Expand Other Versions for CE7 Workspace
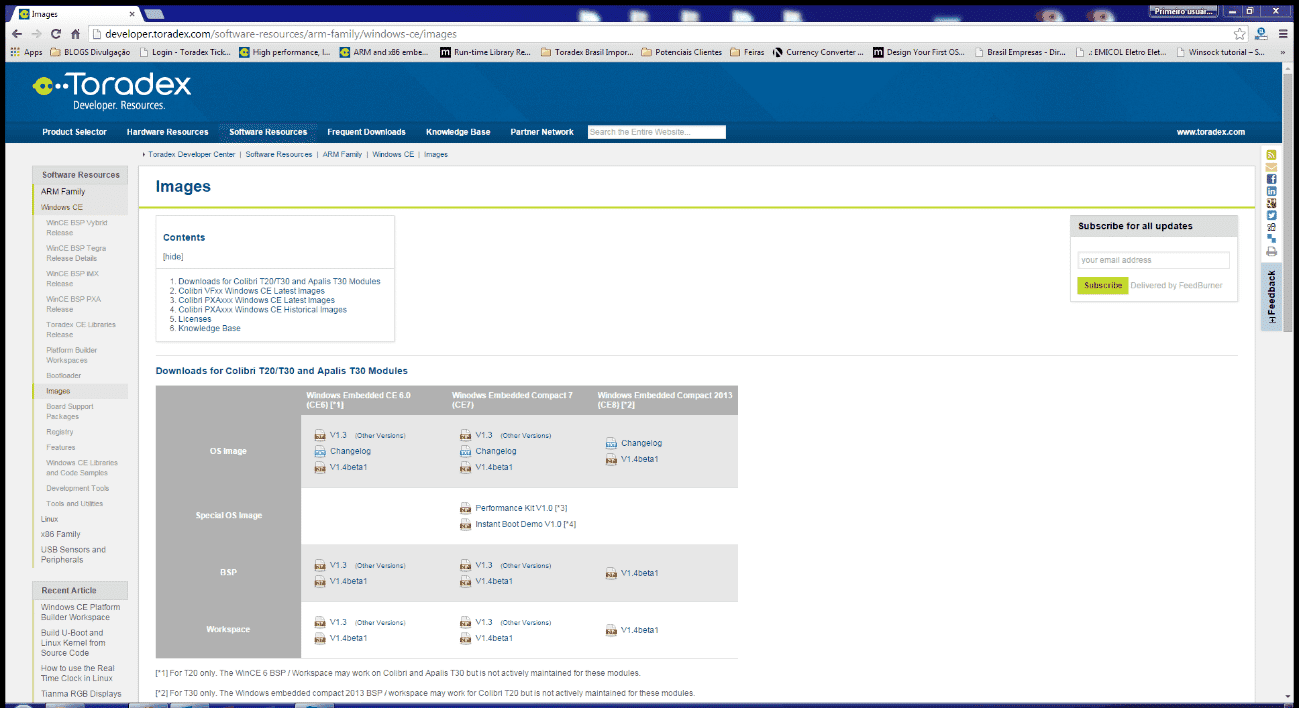The height and width of the screenshot is (708, 1299). (526, 623)
